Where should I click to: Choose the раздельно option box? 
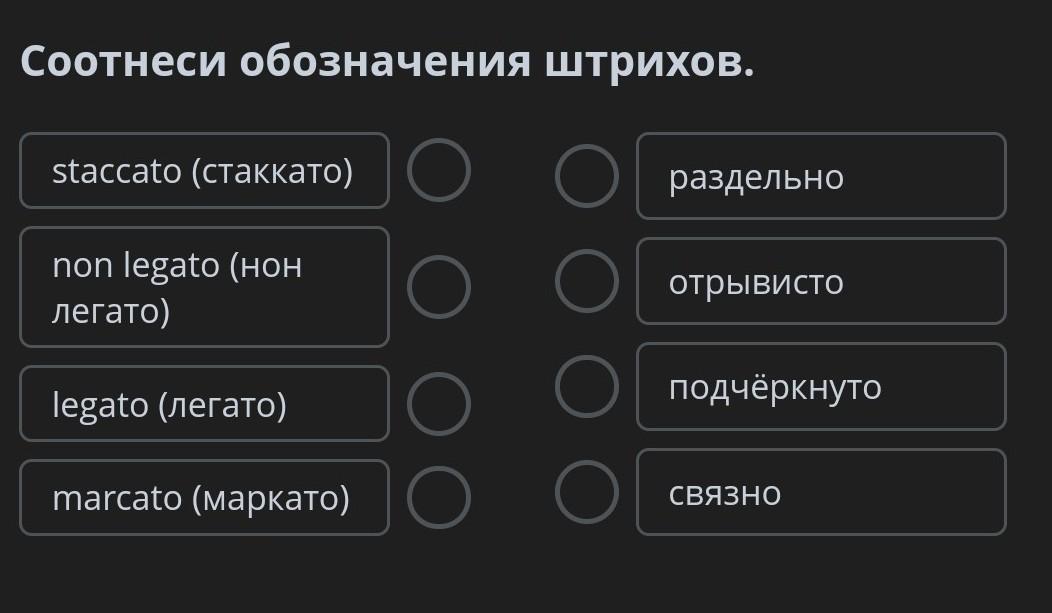[x=821, y=176]
